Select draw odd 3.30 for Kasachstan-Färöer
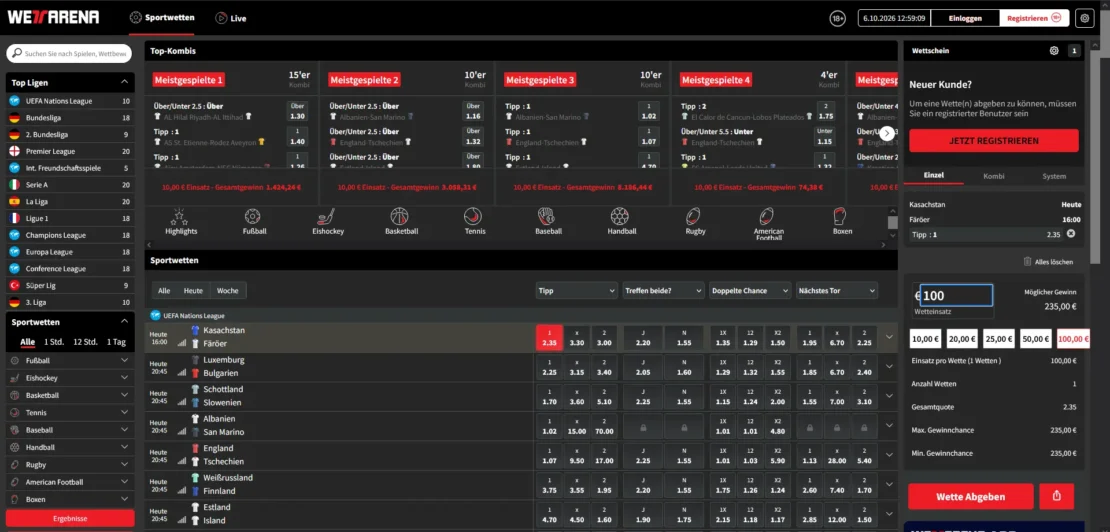The width and height of the screenshot is (1110, 532). 577,337
